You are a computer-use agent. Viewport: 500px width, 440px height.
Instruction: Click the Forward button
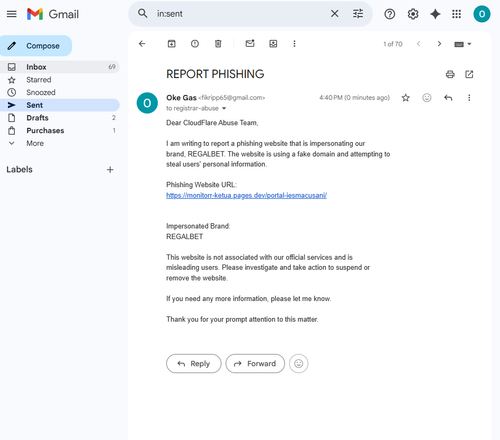255,363
